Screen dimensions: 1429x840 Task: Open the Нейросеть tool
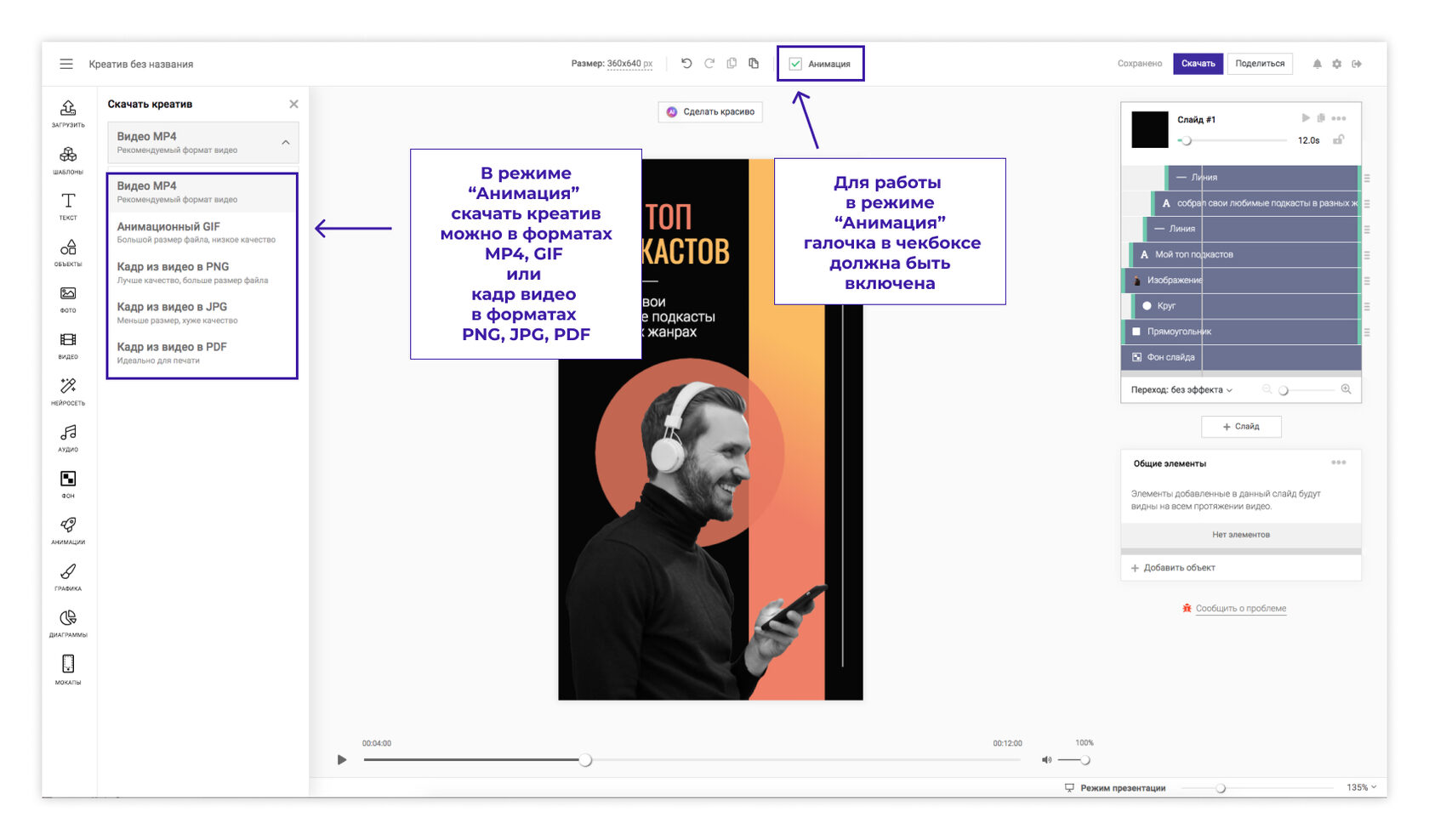click(x=68, y=391)
